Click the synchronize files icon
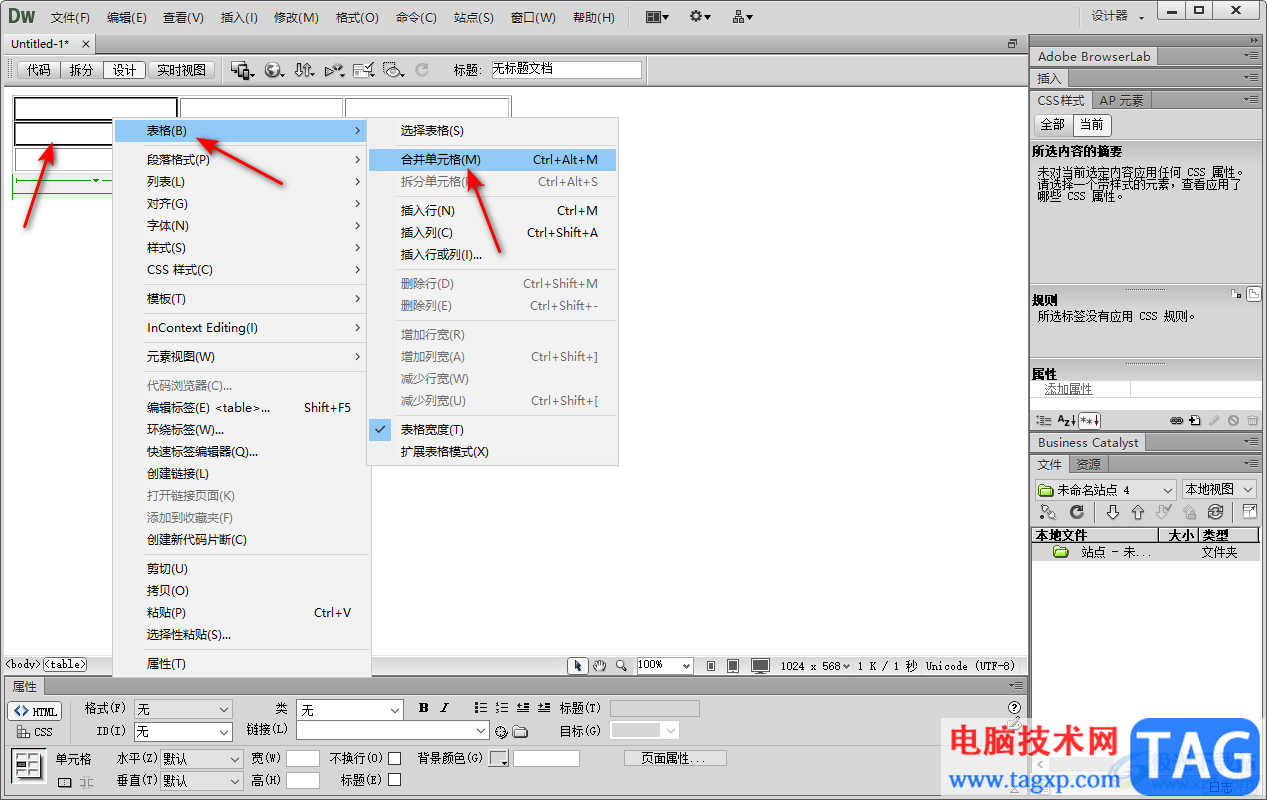This screenshot has height=800, width=1267. 1215,512
